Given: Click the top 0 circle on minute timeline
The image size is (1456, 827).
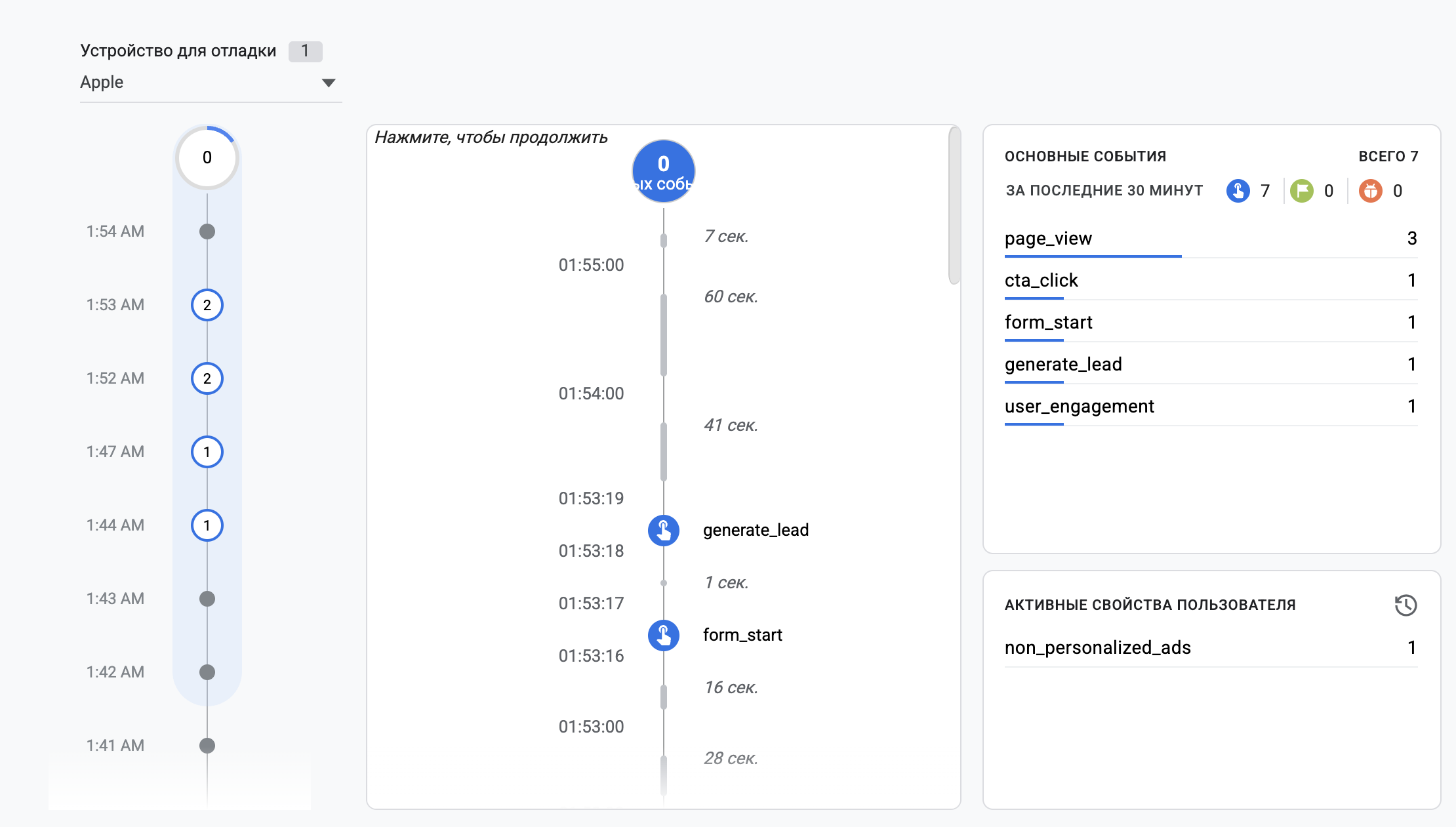Looking at the screenshot, I should tap(207, 157).
